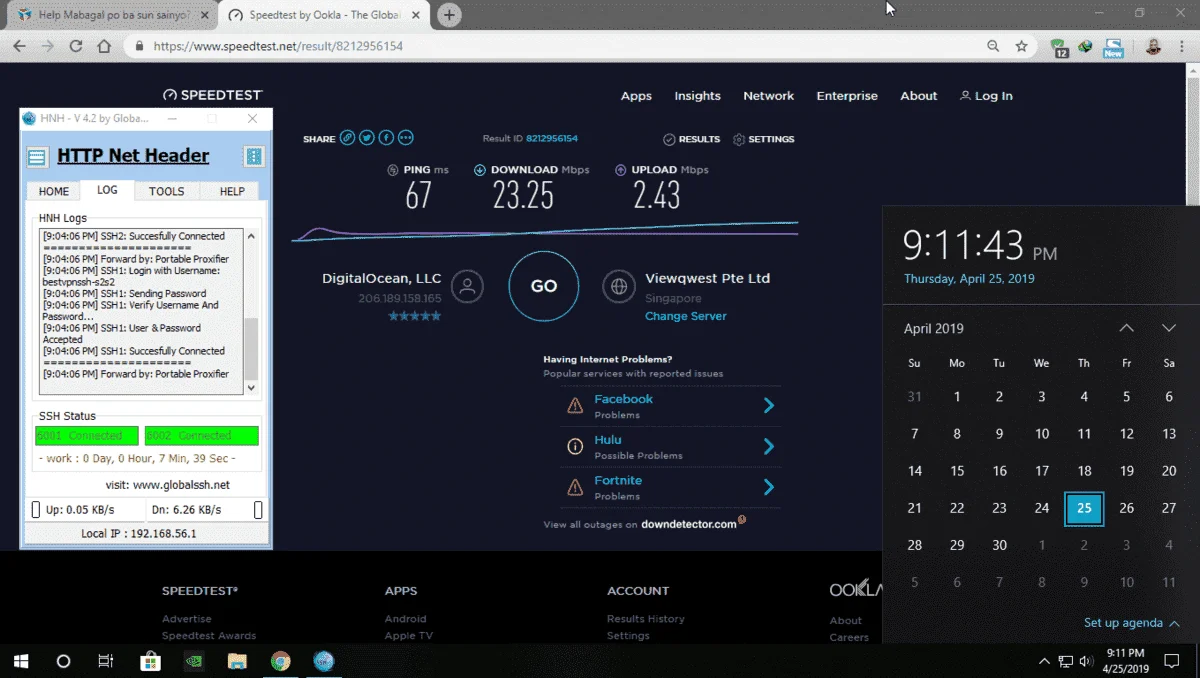Open About link in Speedtest nav
Screen dimensions: 1200x678
coord(918,96)
